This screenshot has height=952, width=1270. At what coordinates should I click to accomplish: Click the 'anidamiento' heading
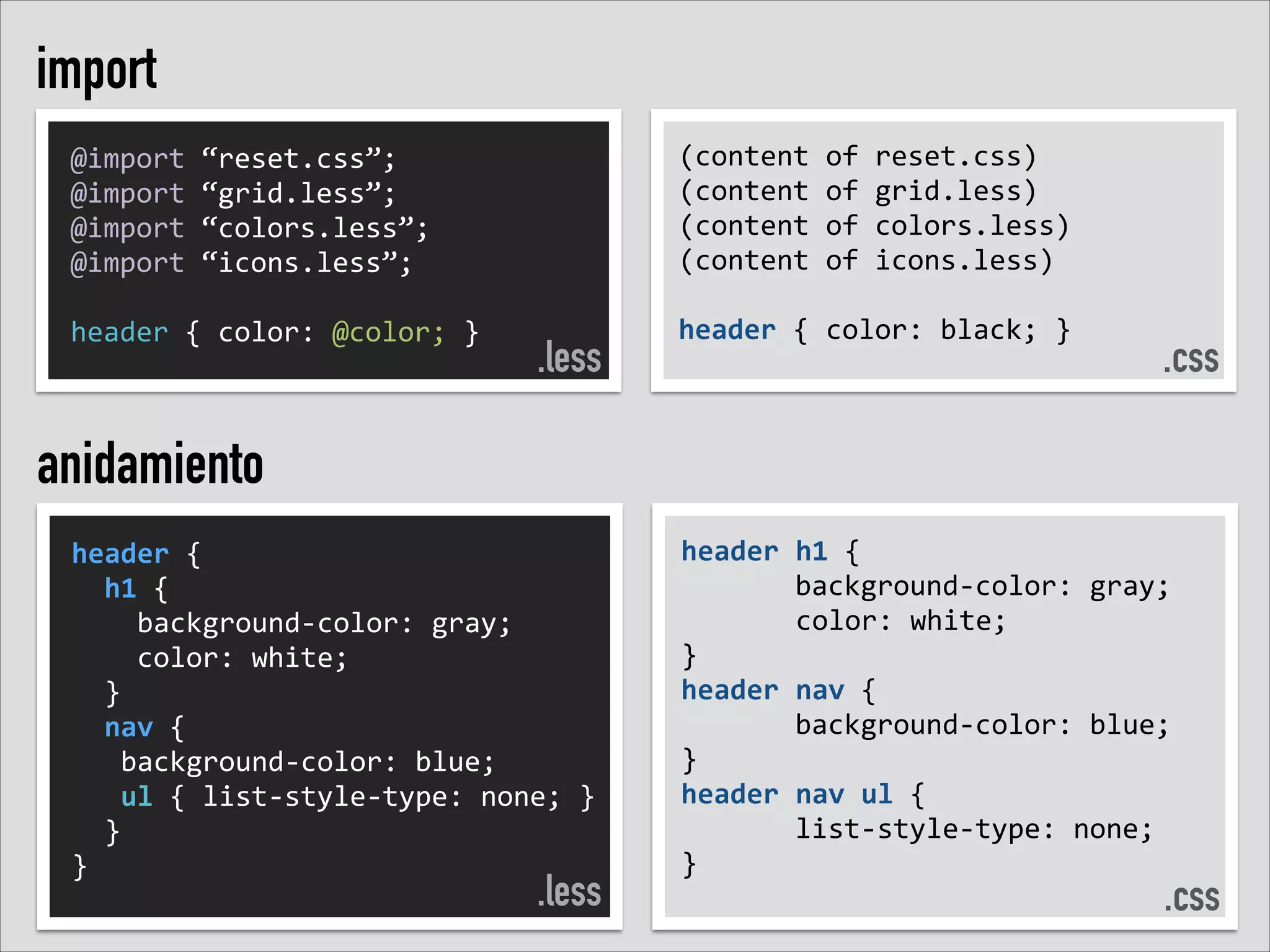tap(150, 464)
